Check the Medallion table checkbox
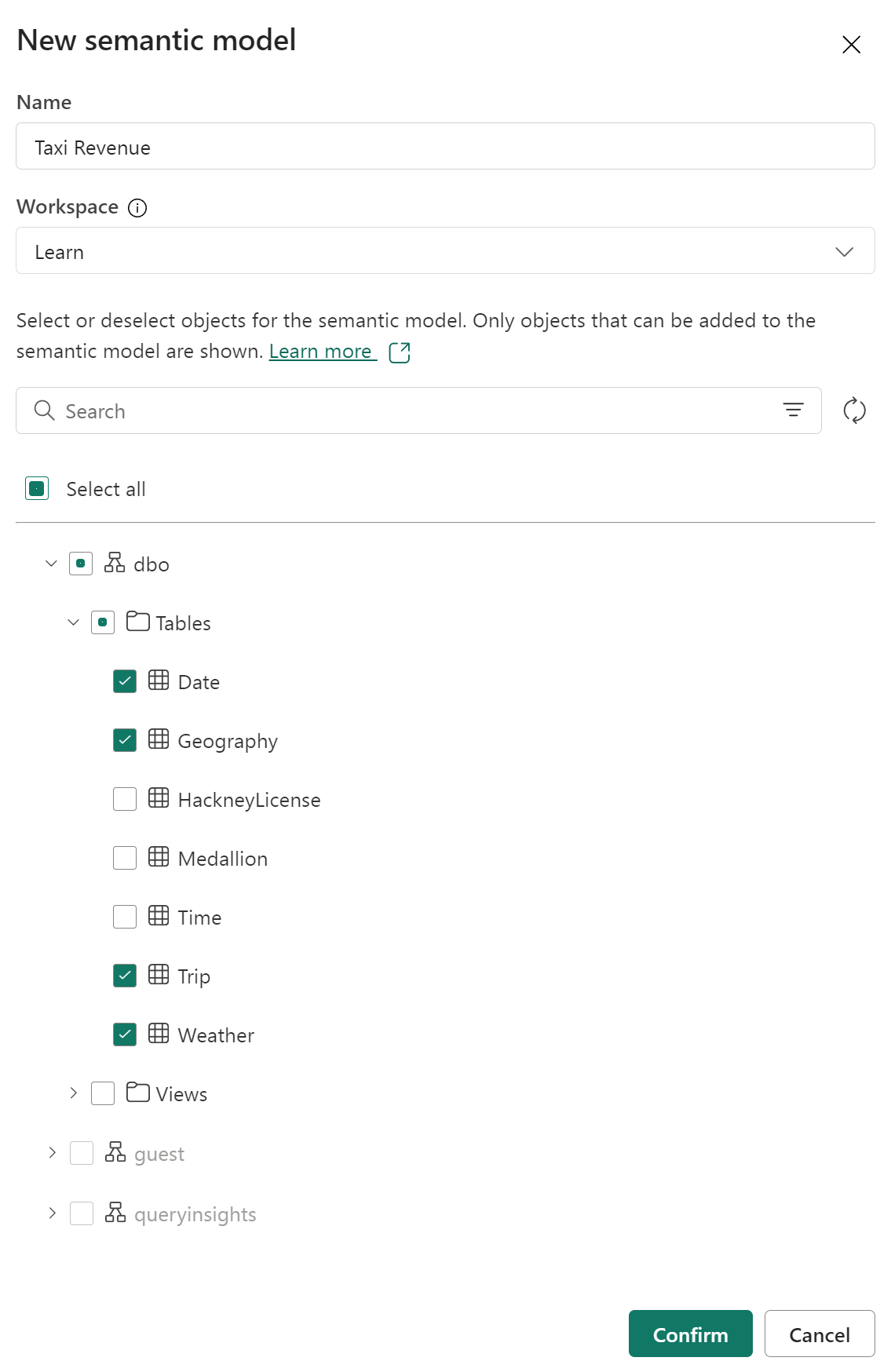Screen dimensions: 891x1372 point(125,858)
